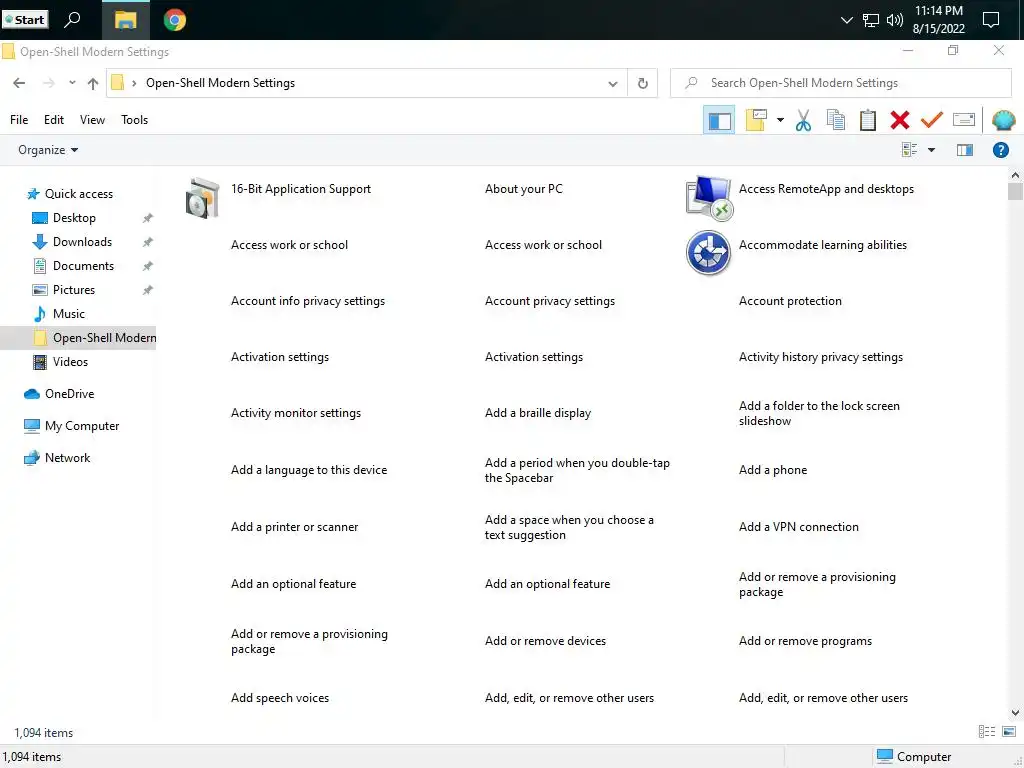Open Accommodate learning abilities icon
This screenshot has height=768, width=1024.
coord(709,253)
